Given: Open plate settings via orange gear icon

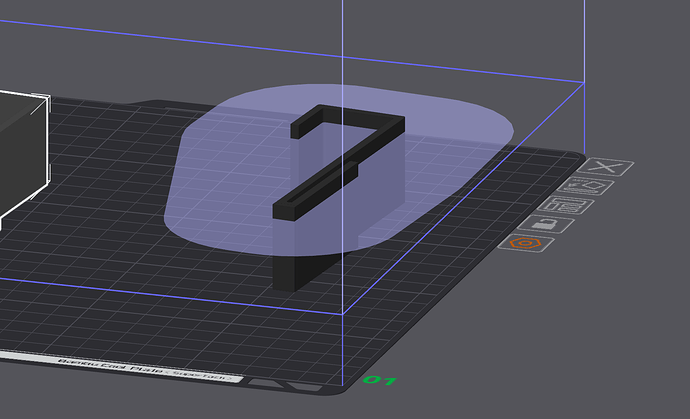Looking at the screenshot, I should coord(526,243).
